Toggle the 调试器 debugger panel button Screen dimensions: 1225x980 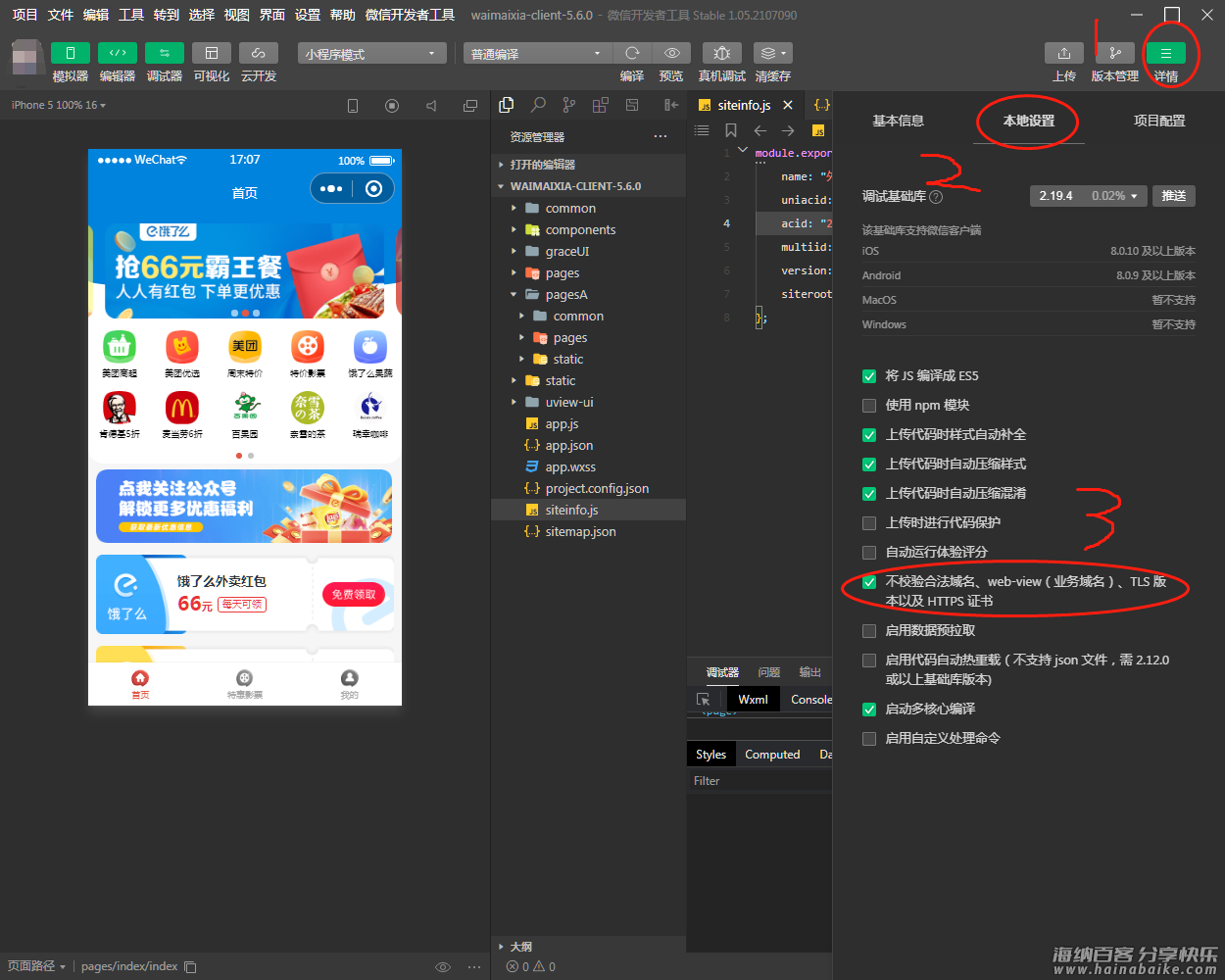pyautogui.click(x=165, y=53)
